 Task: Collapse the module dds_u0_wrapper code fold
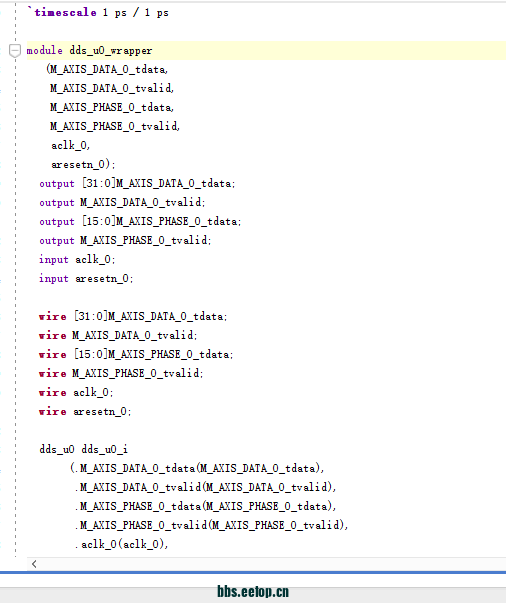(x=15, y=50)
